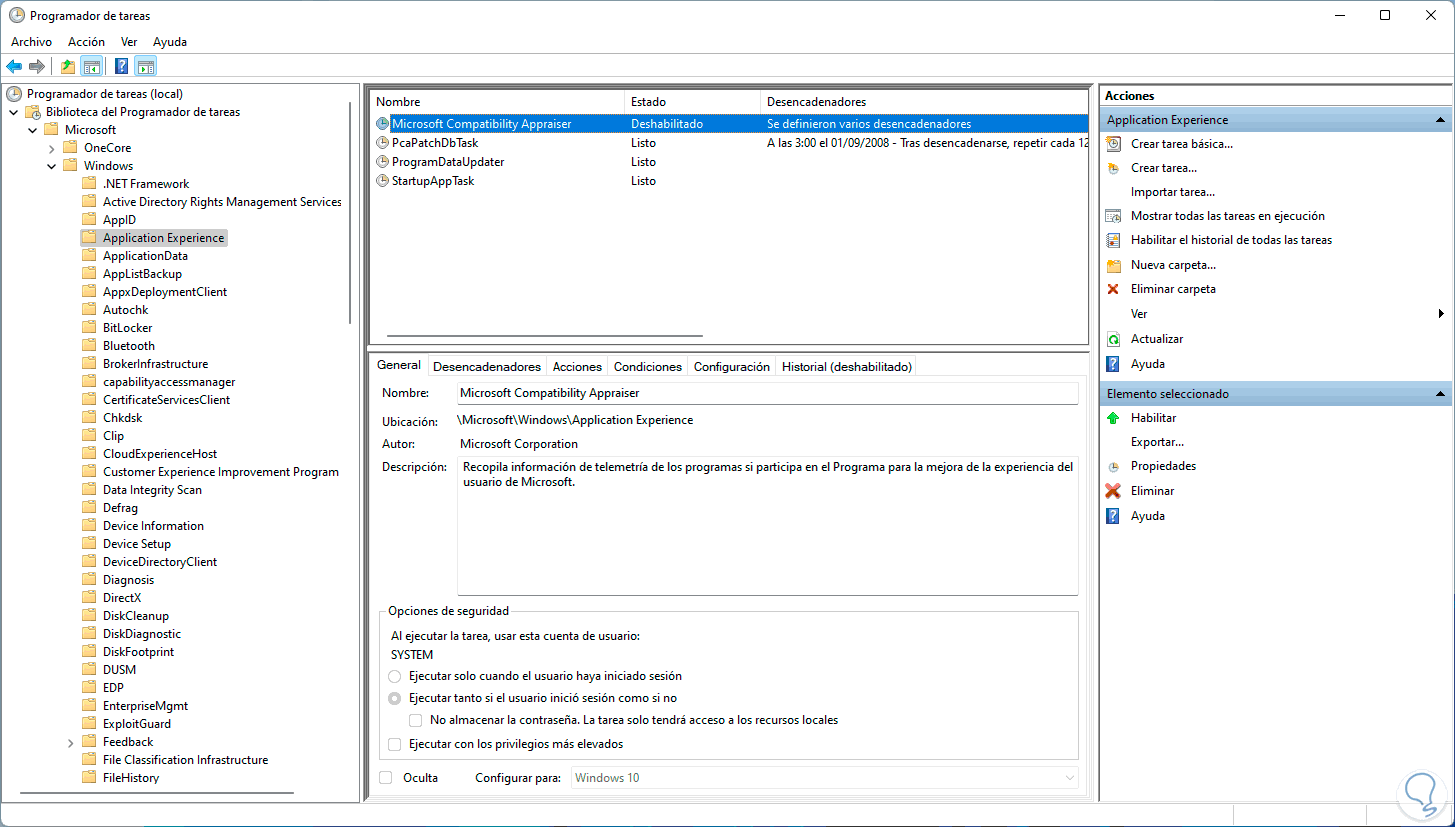Click the Ayuda icon under Elemento seleccionado
Viewport: 1455px width, 827px height.
pos(1113,516)
